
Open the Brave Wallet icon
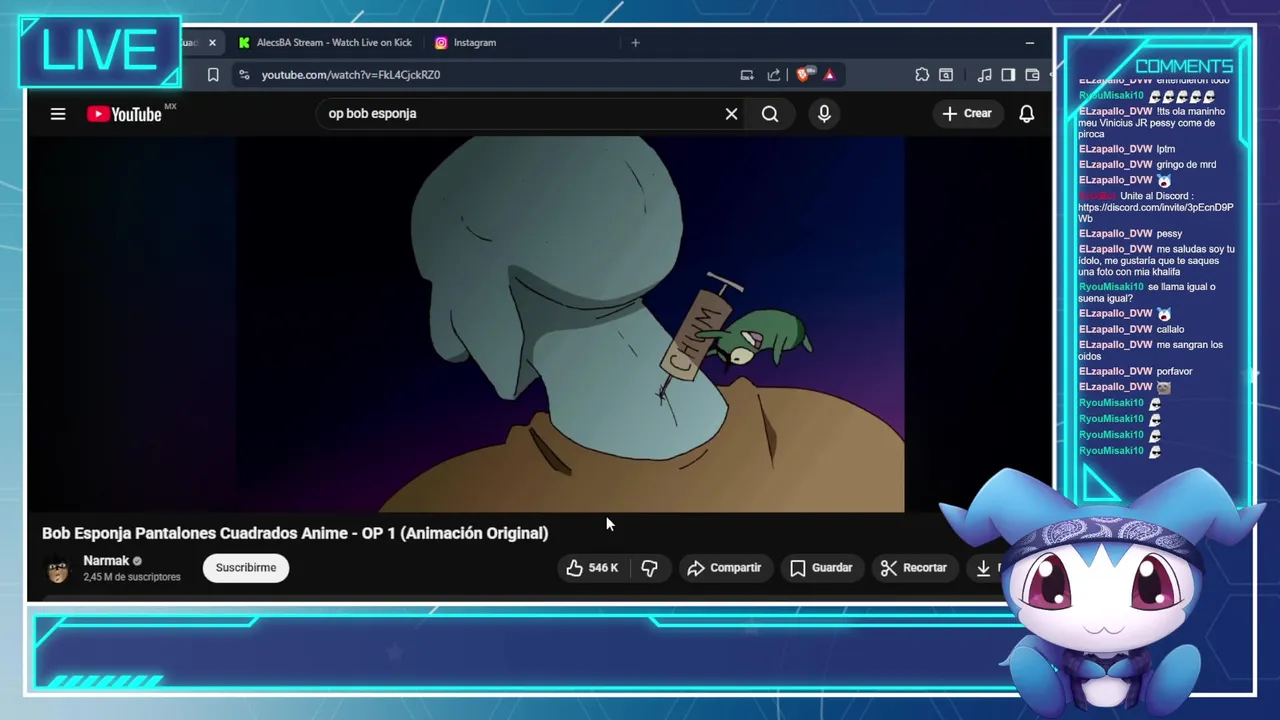[x=1032, y=75]
